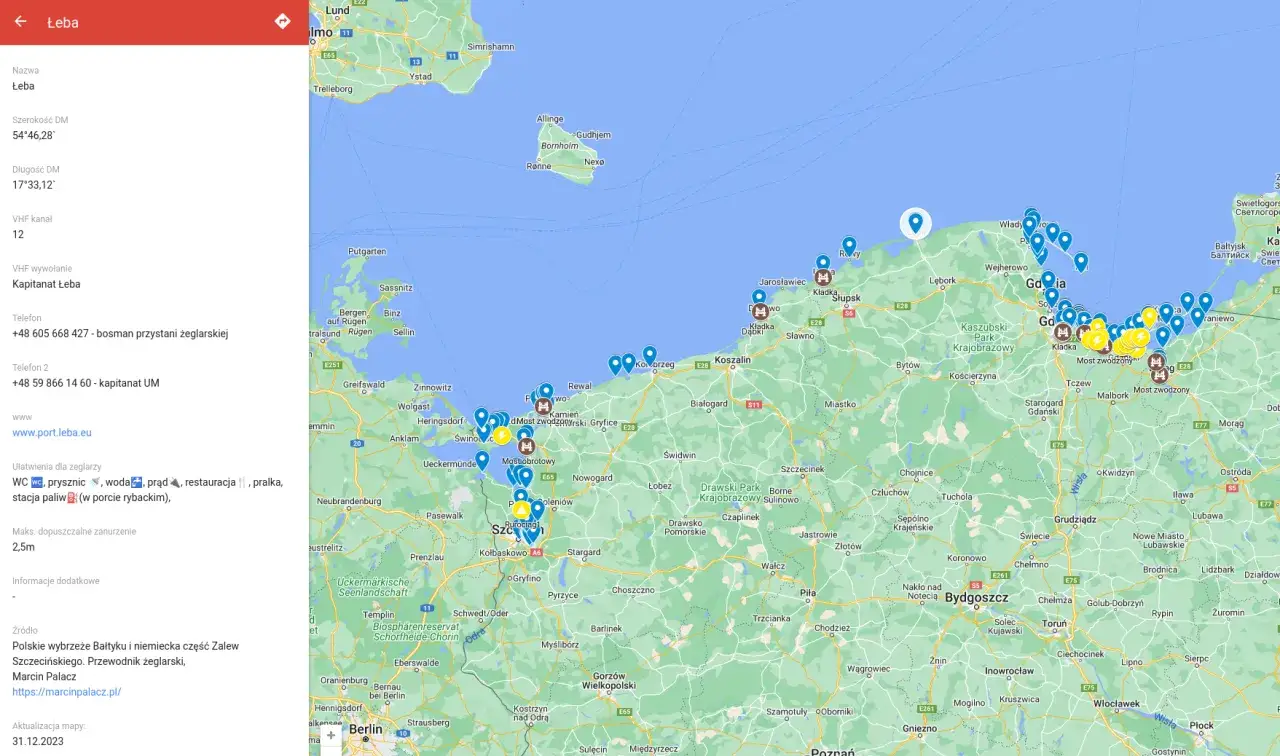
Task: Select a yellow anchorage icon in the Gdańsk bay
Action: point(1148,316)
